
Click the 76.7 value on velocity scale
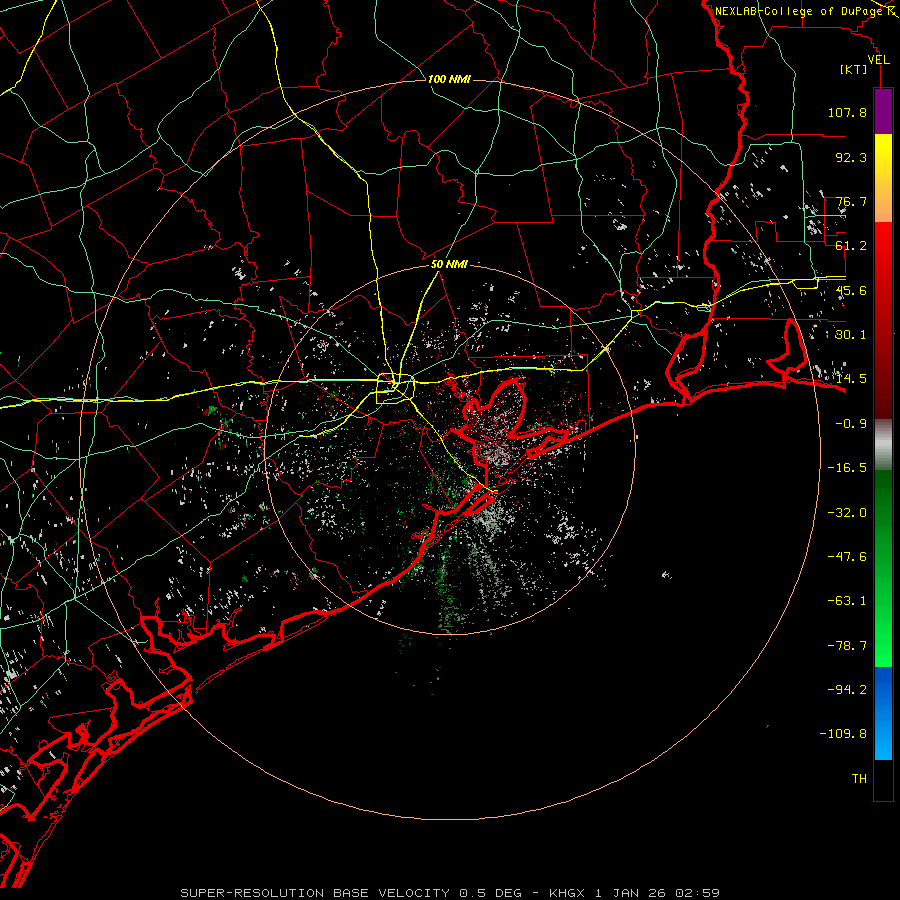[x=851, y=201]
